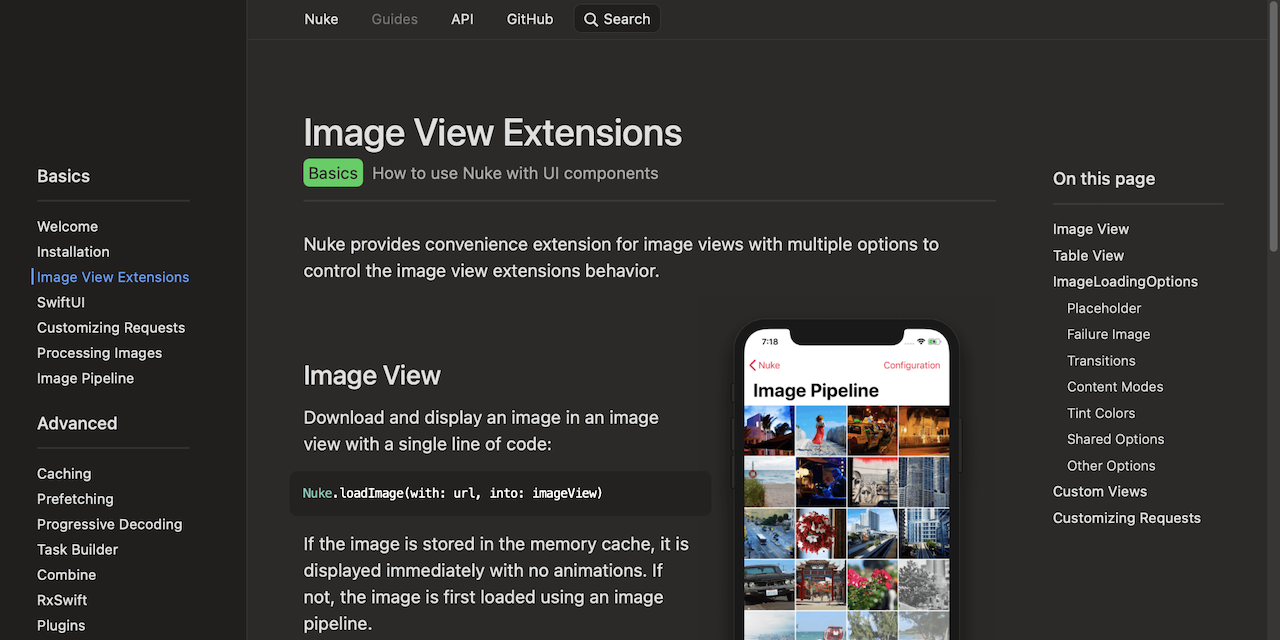This screenshot has height=640, width=1280.
Task: Jump to ImageLoadingOptions in the page outline
Action: tap(1125, 282)
